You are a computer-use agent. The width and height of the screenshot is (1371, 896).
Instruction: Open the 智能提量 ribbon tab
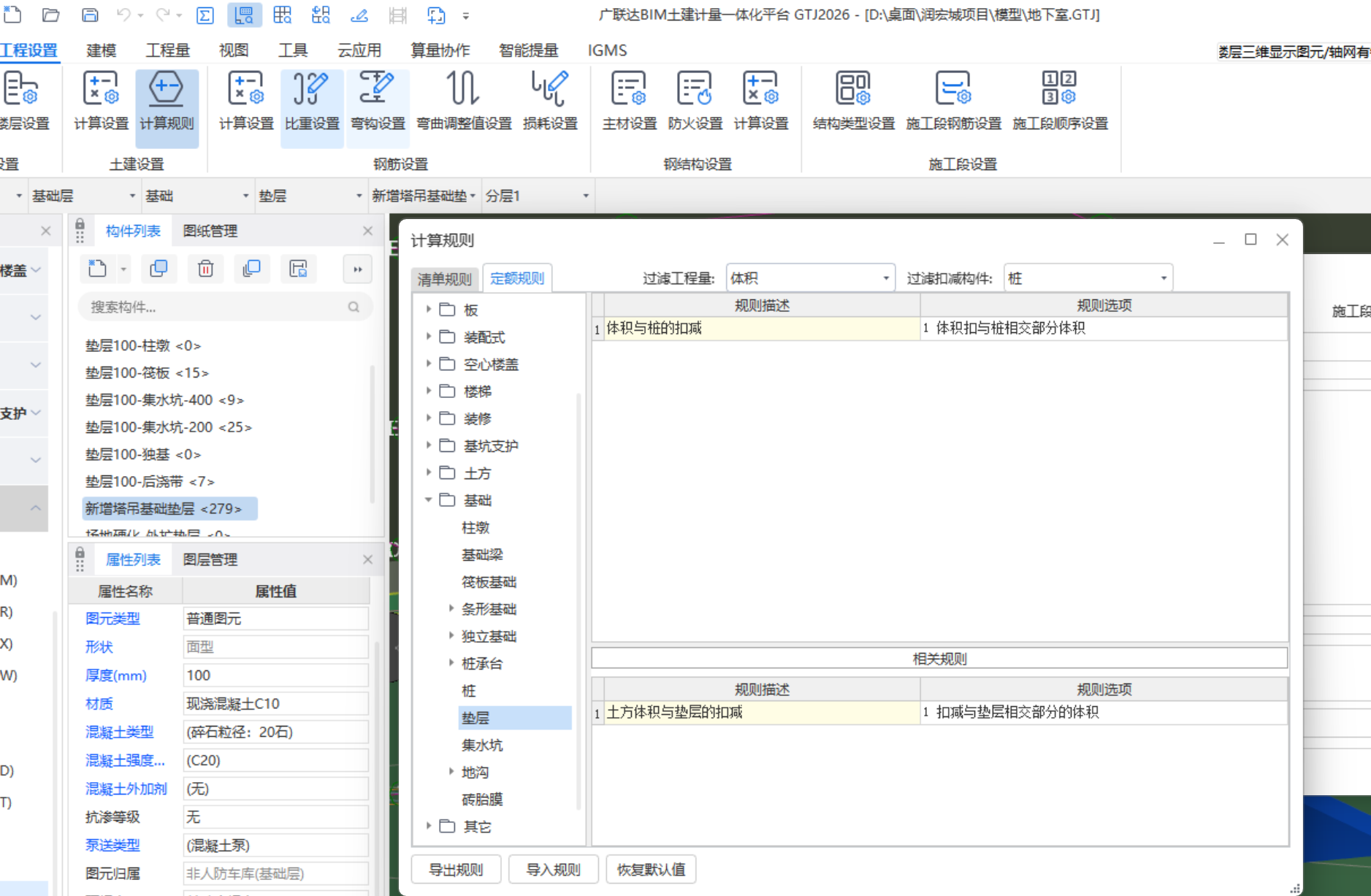point(528,50)
